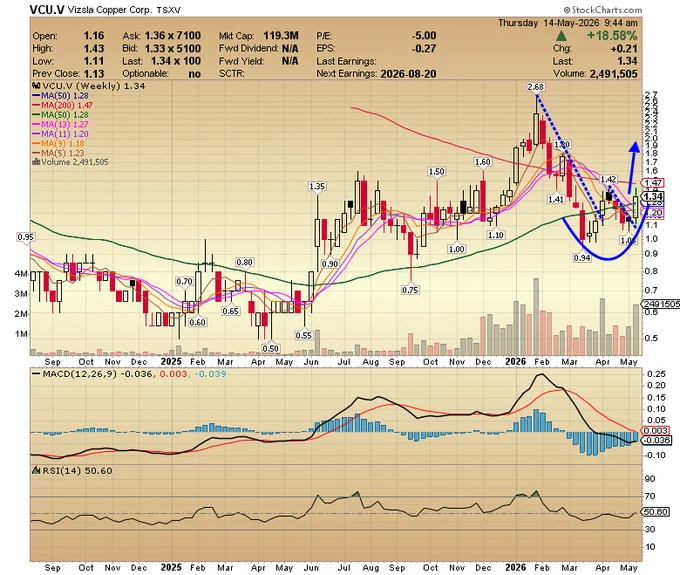Click the VCU.V (Weekly) 1.34 legend entry
The width and height of the screenshot is (680, 575).
[89, 86]
